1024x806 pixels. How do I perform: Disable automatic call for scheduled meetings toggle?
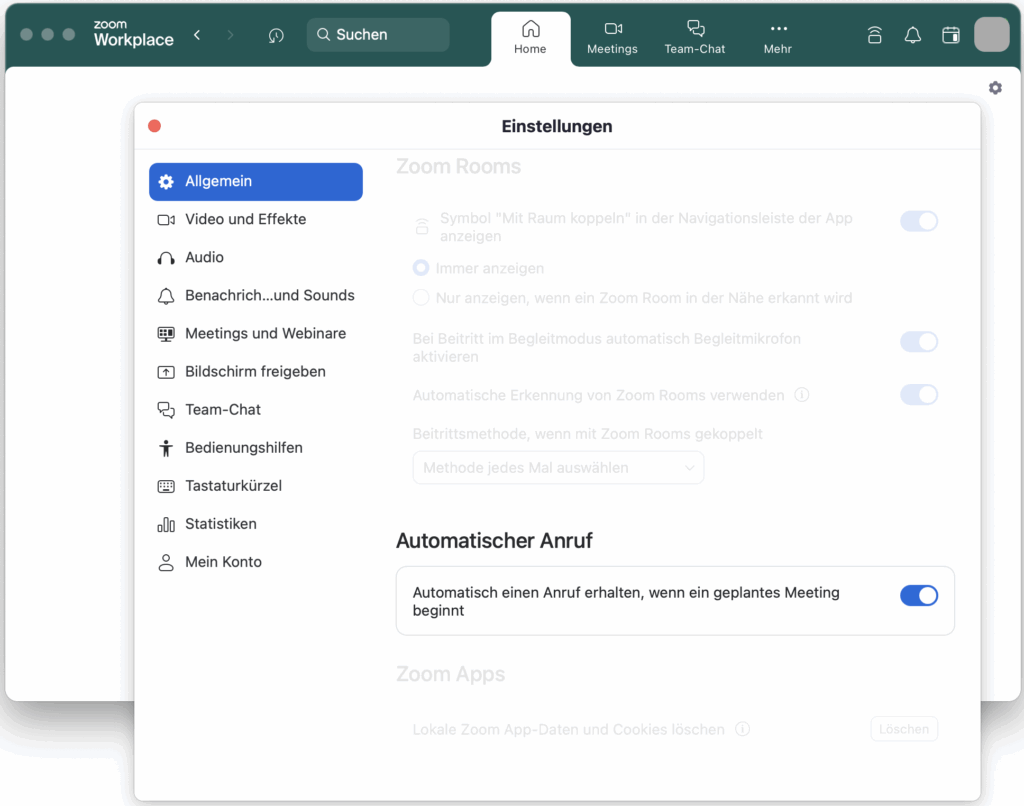[918, 596]
